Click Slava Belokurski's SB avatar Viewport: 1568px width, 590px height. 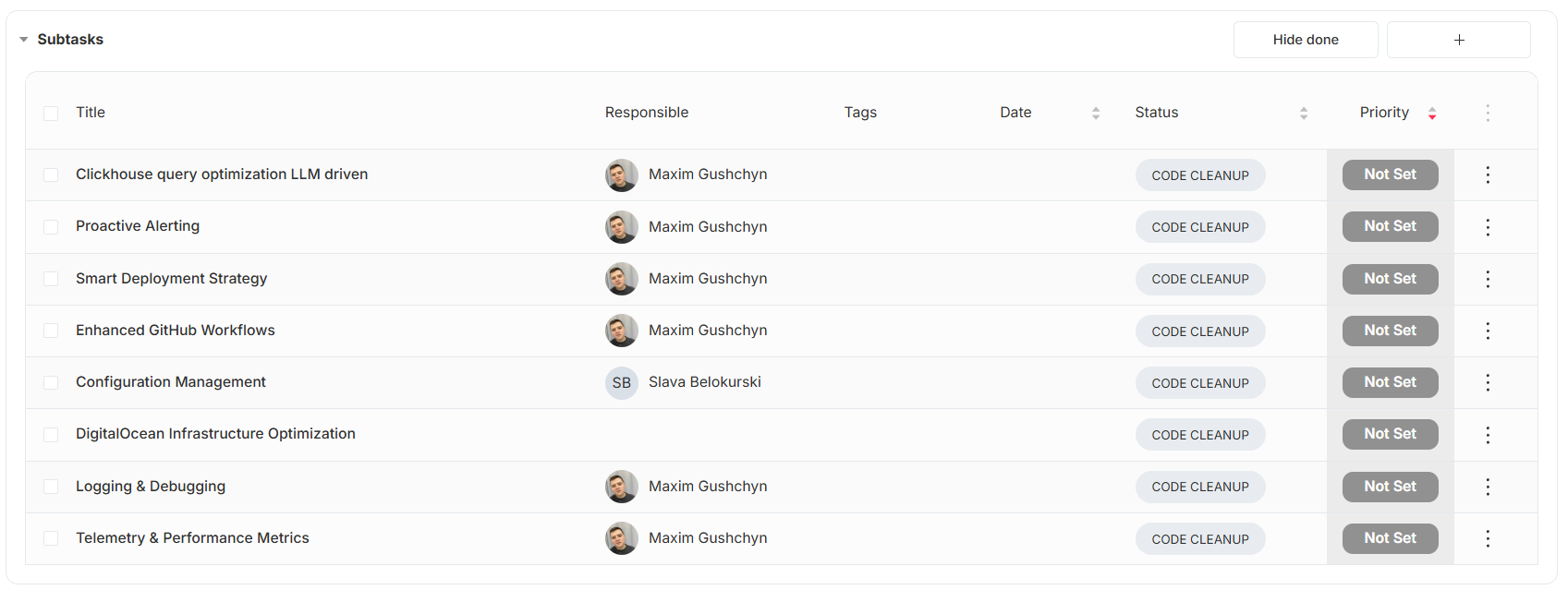(622, 383)
